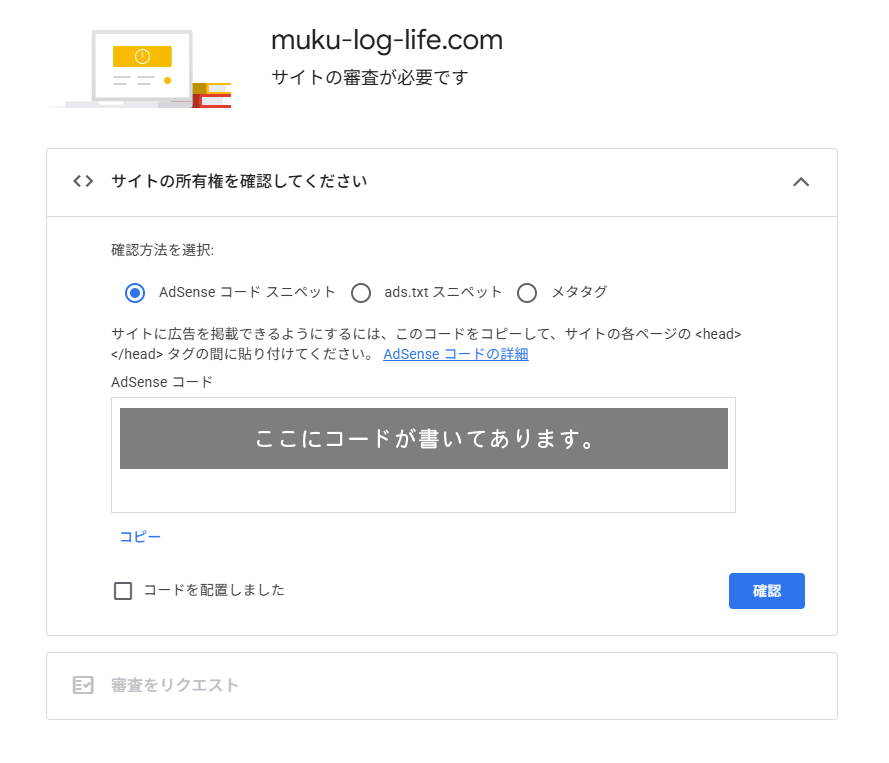Click the gray code placeholder banner

pyautogui.click(x=423, y=438)
